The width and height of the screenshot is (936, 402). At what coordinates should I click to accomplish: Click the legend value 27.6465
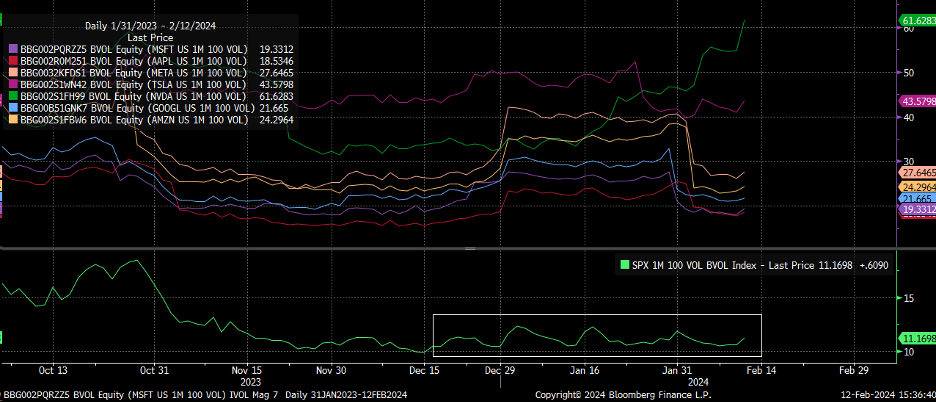click(277, 73)
